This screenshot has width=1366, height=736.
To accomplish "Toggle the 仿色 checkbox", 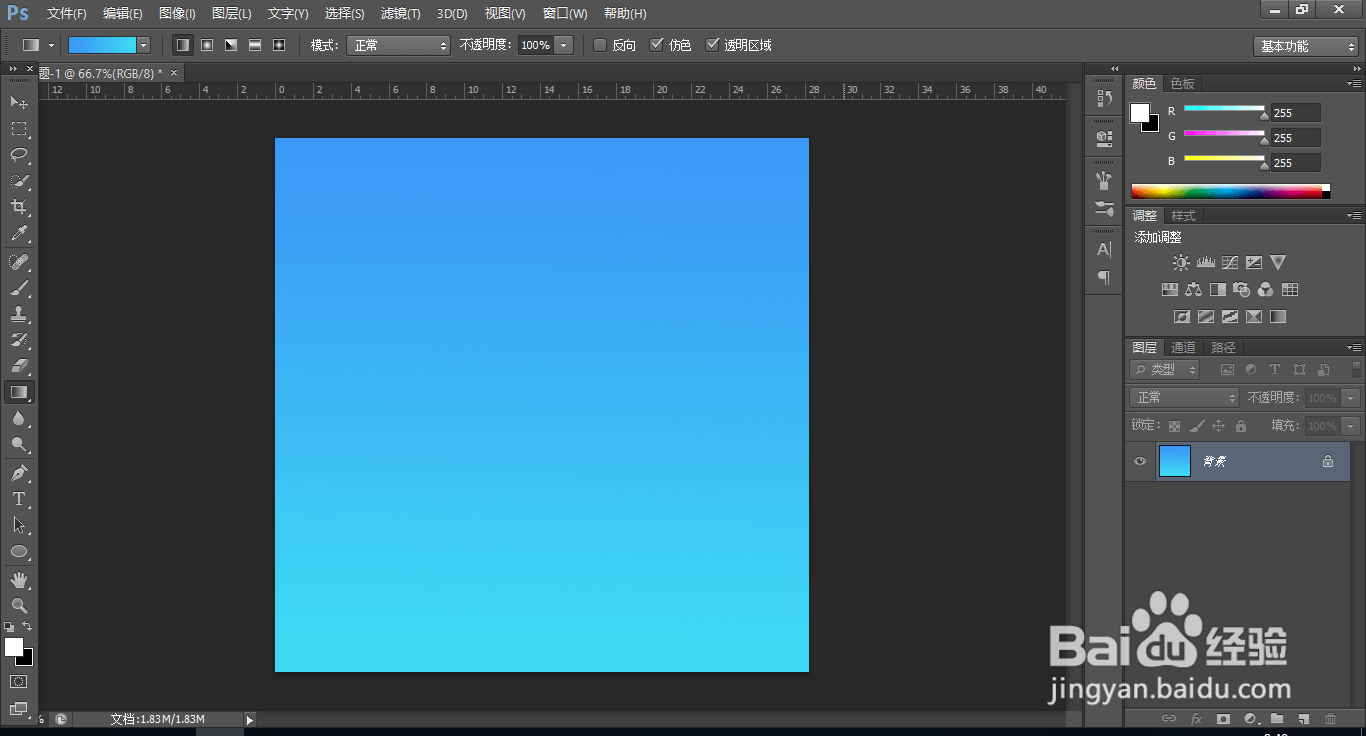I will click(656, 45).
